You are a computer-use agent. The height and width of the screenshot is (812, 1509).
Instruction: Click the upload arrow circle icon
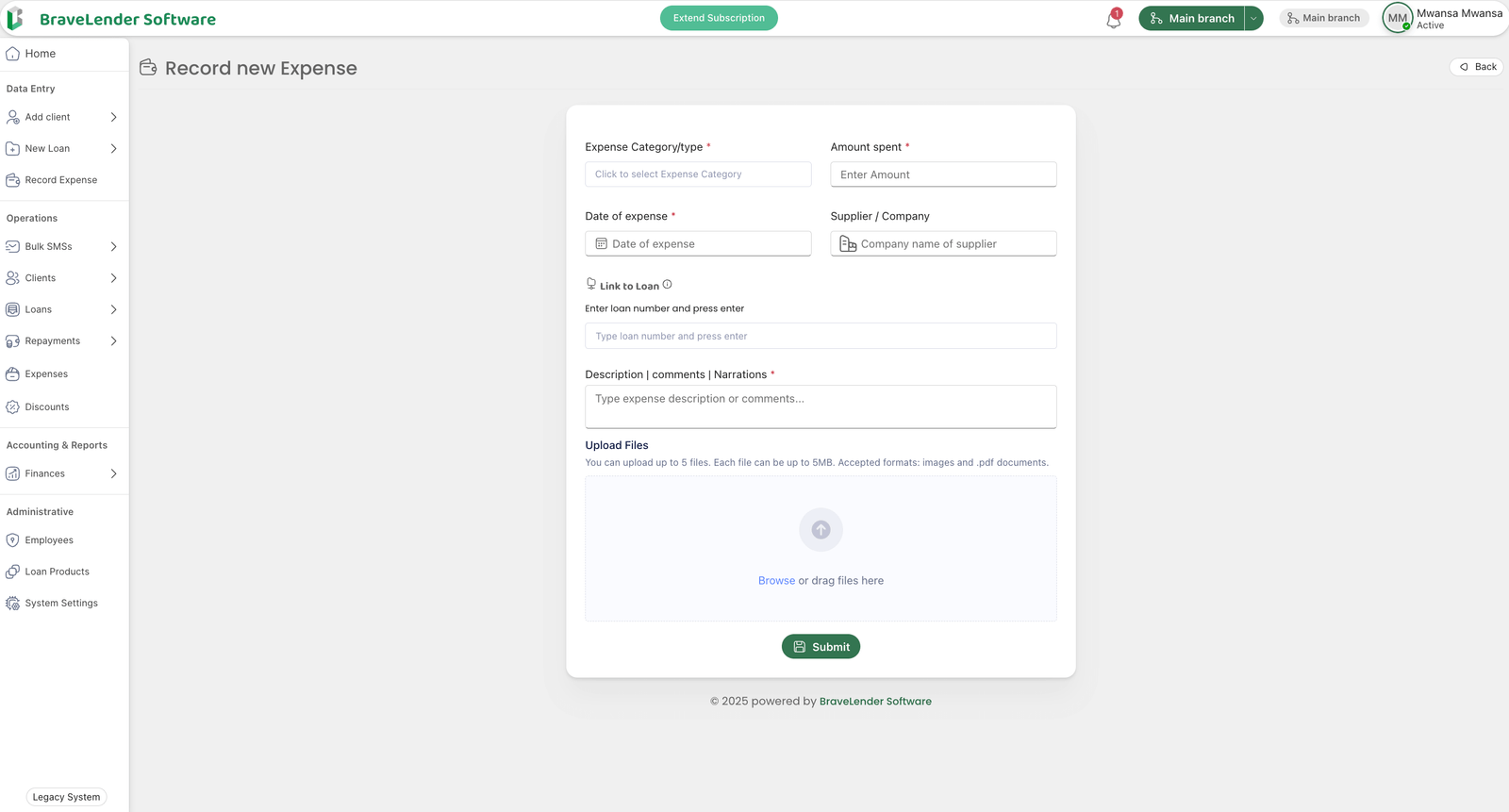821,530
